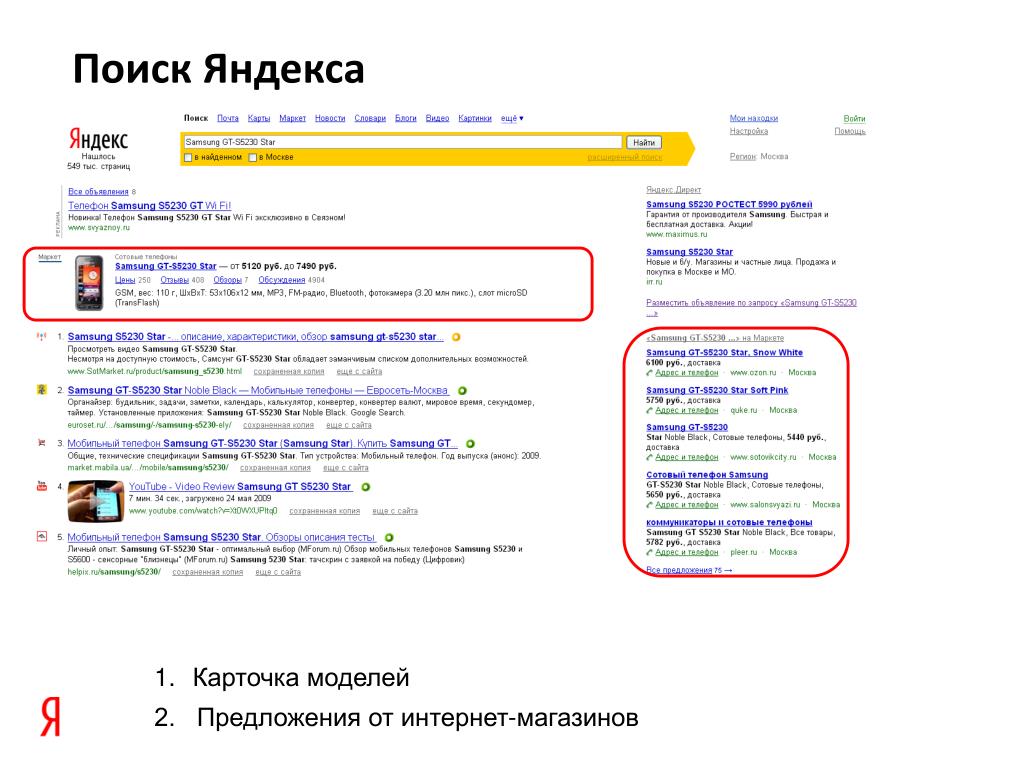Viewport: 1024px width, 768px height.
Task: Open the Карты tab
Action: click(259, 118)
